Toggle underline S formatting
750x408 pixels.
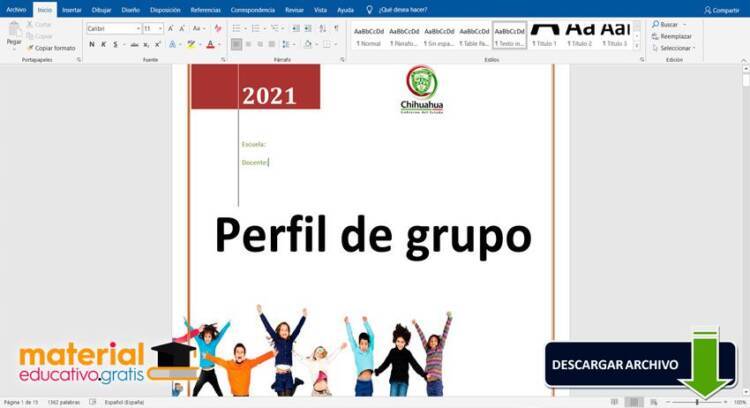[x=116, y=44]
